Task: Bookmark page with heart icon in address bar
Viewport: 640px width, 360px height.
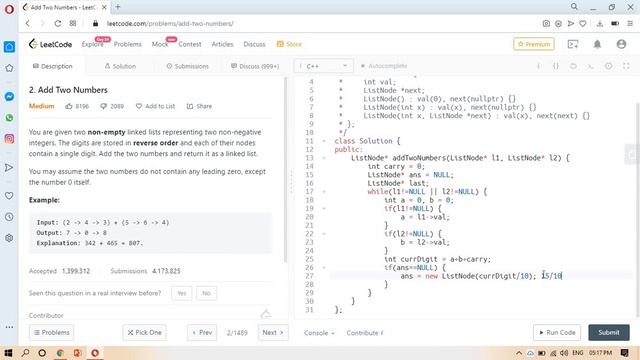Action: pos(583,24)
